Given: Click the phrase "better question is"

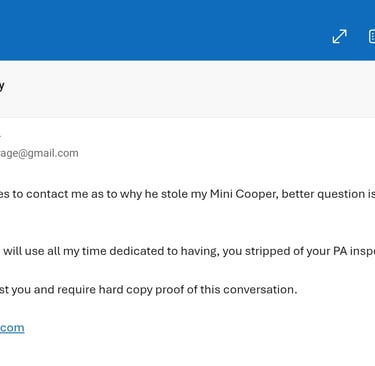Looking at the screenshot, I should click(328, 194).
